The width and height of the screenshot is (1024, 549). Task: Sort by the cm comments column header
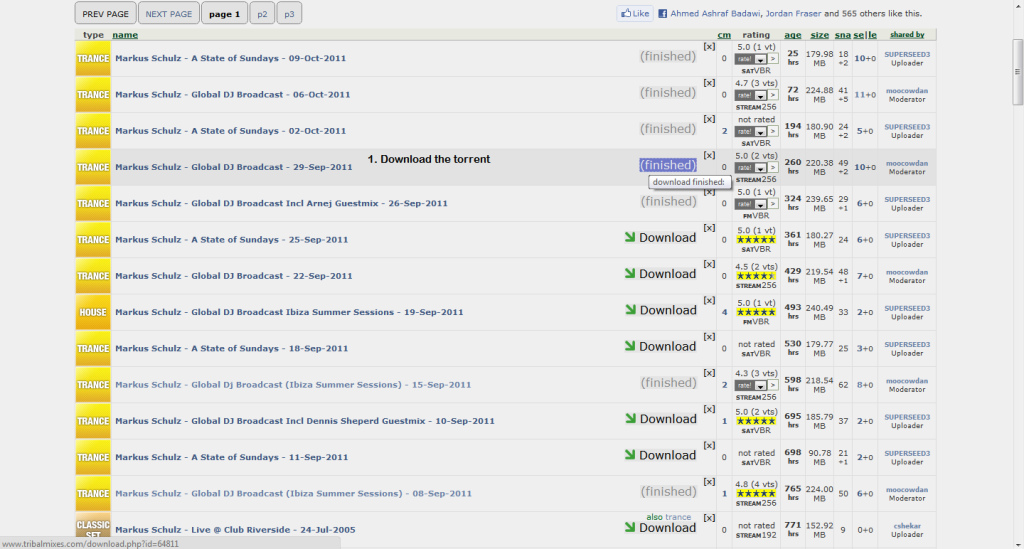point(724,35)
